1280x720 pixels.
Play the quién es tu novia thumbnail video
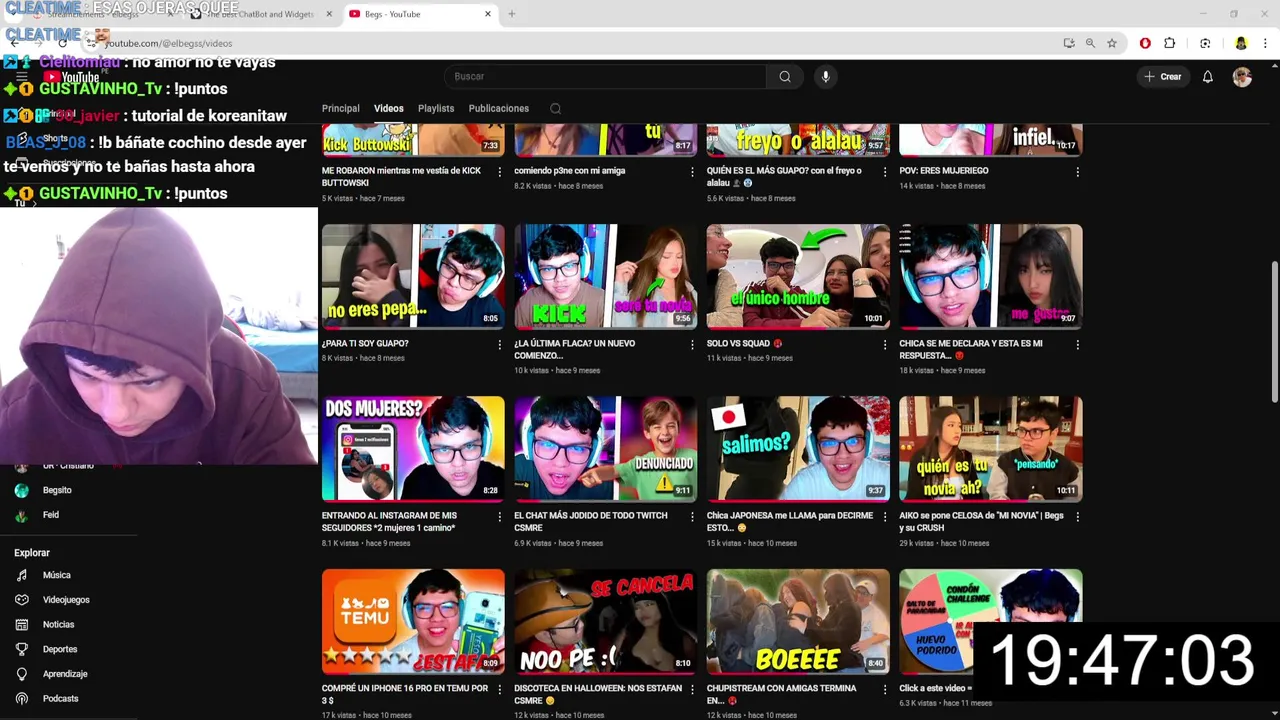pos(990,449)
